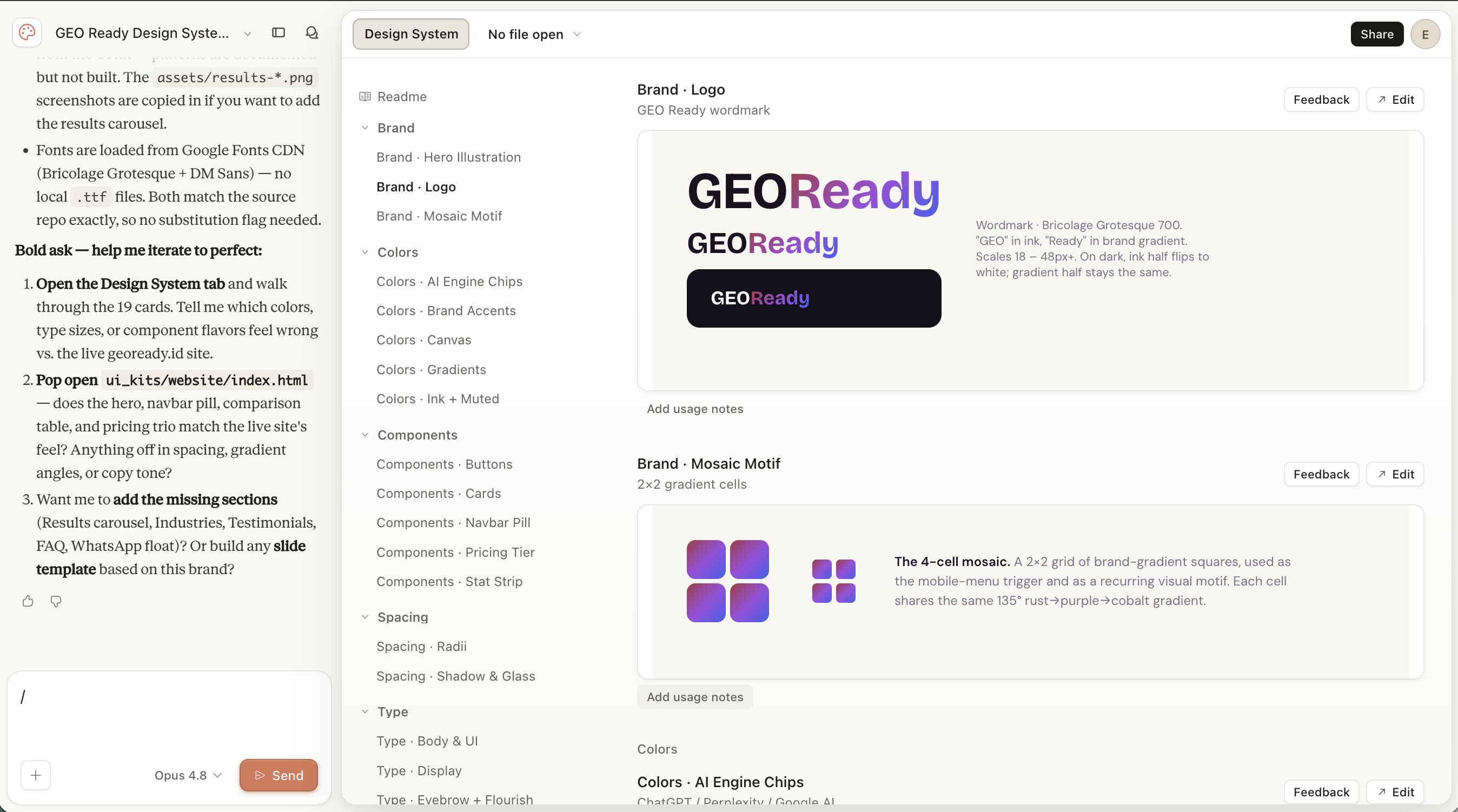Viewport: 1458px width, 812px height.
Task: Collapse the Brand section
Action: 365,128
